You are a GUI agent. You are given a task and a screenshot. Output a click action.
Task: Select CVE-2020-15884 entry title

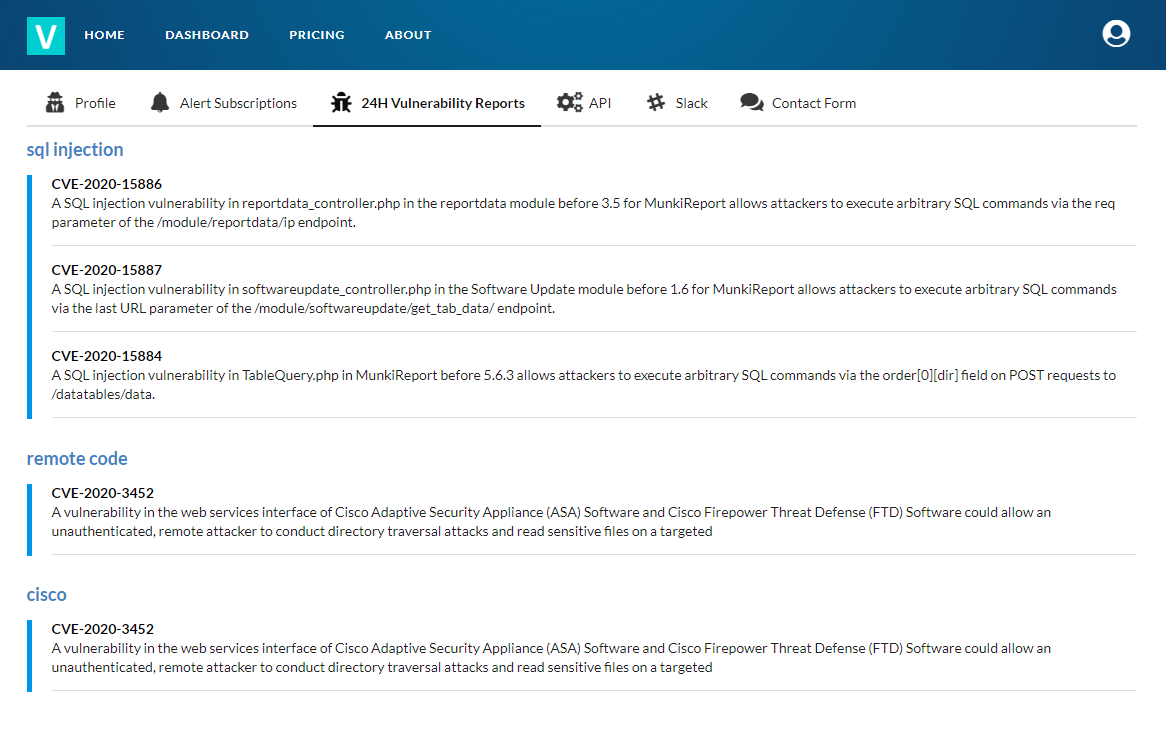pyautogui.click(x=106, y=356)
